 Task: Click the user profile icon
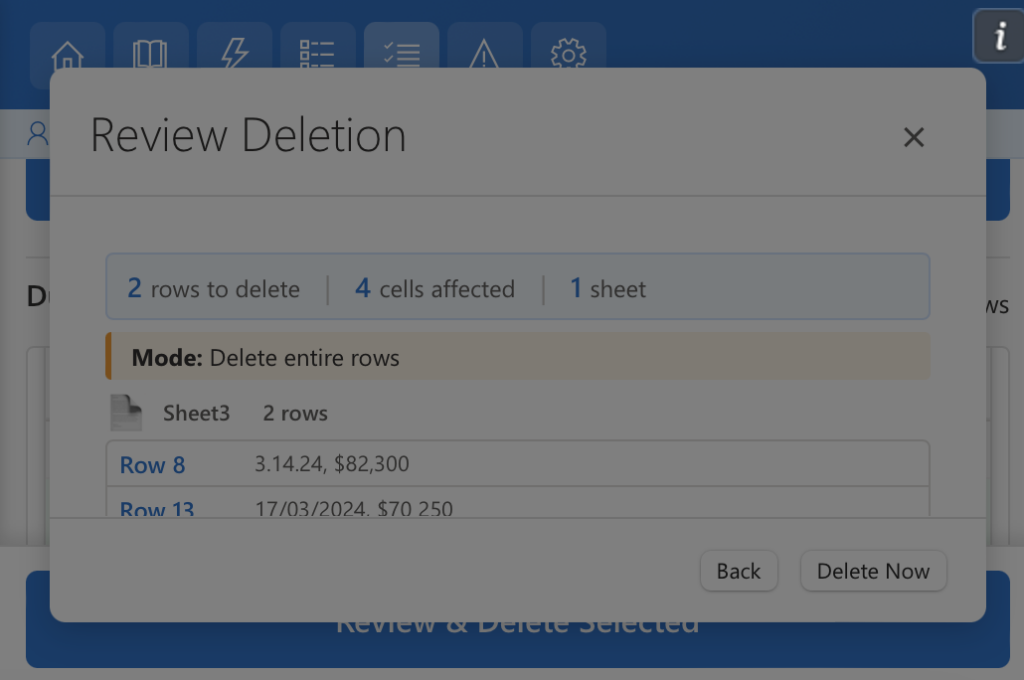[38, 133]
